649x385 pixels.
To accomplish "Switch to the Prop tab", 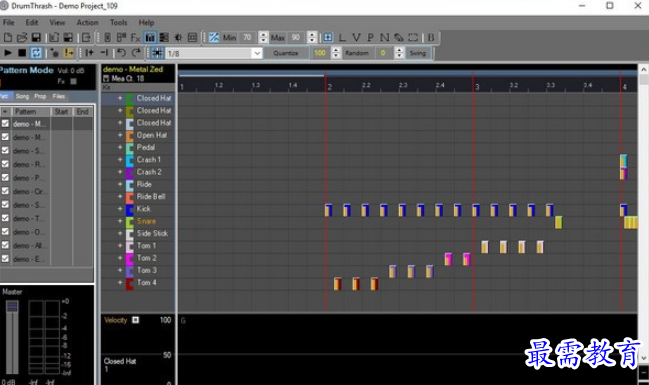I will 40,96.
